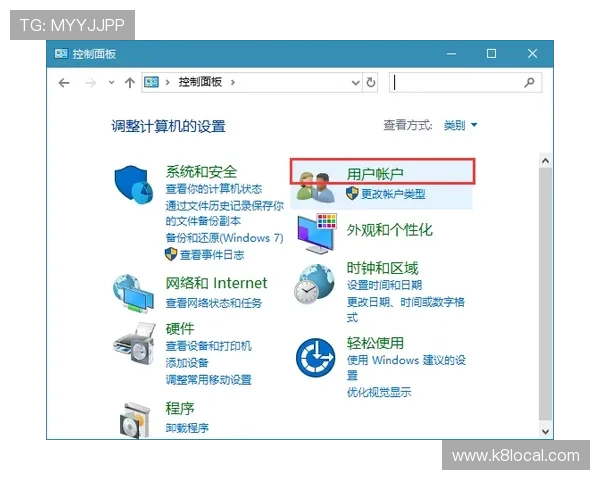The width and height of the screenshot is (600, 480).
Task: Click 轻松使用 blue circle icon
Action: [x=316, y=358]
